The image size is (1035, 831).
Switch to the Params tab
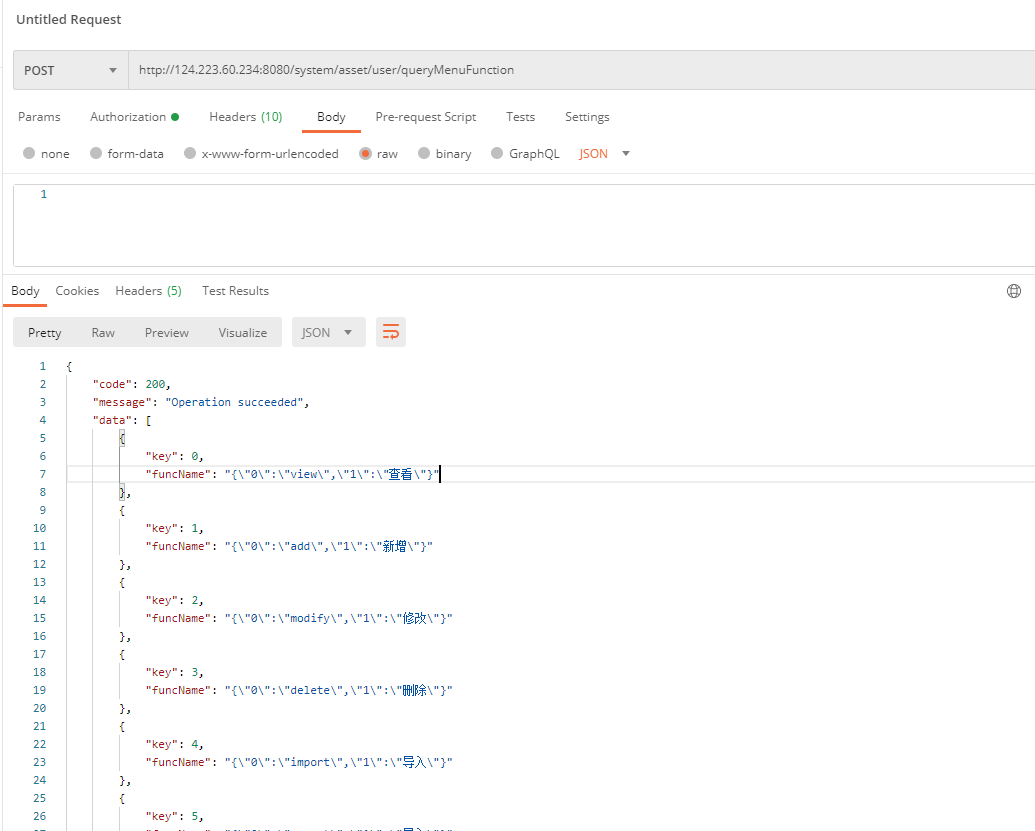pos(39,117)
